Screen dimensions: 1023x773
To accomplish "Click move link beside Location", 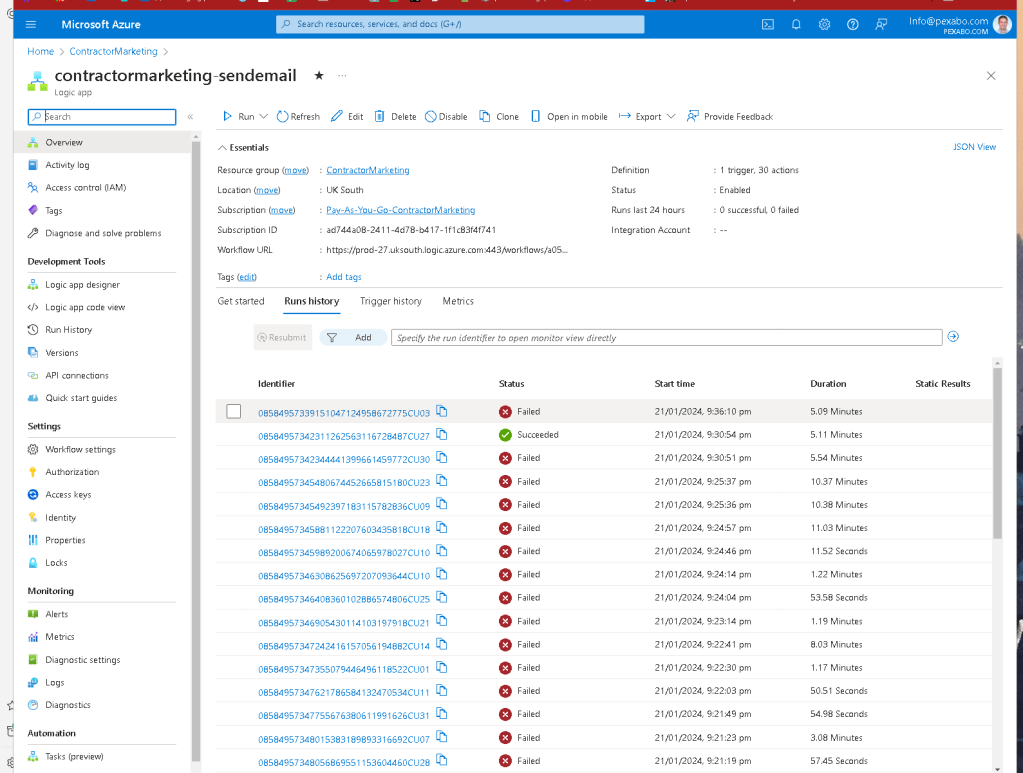I will click(267, 190).
